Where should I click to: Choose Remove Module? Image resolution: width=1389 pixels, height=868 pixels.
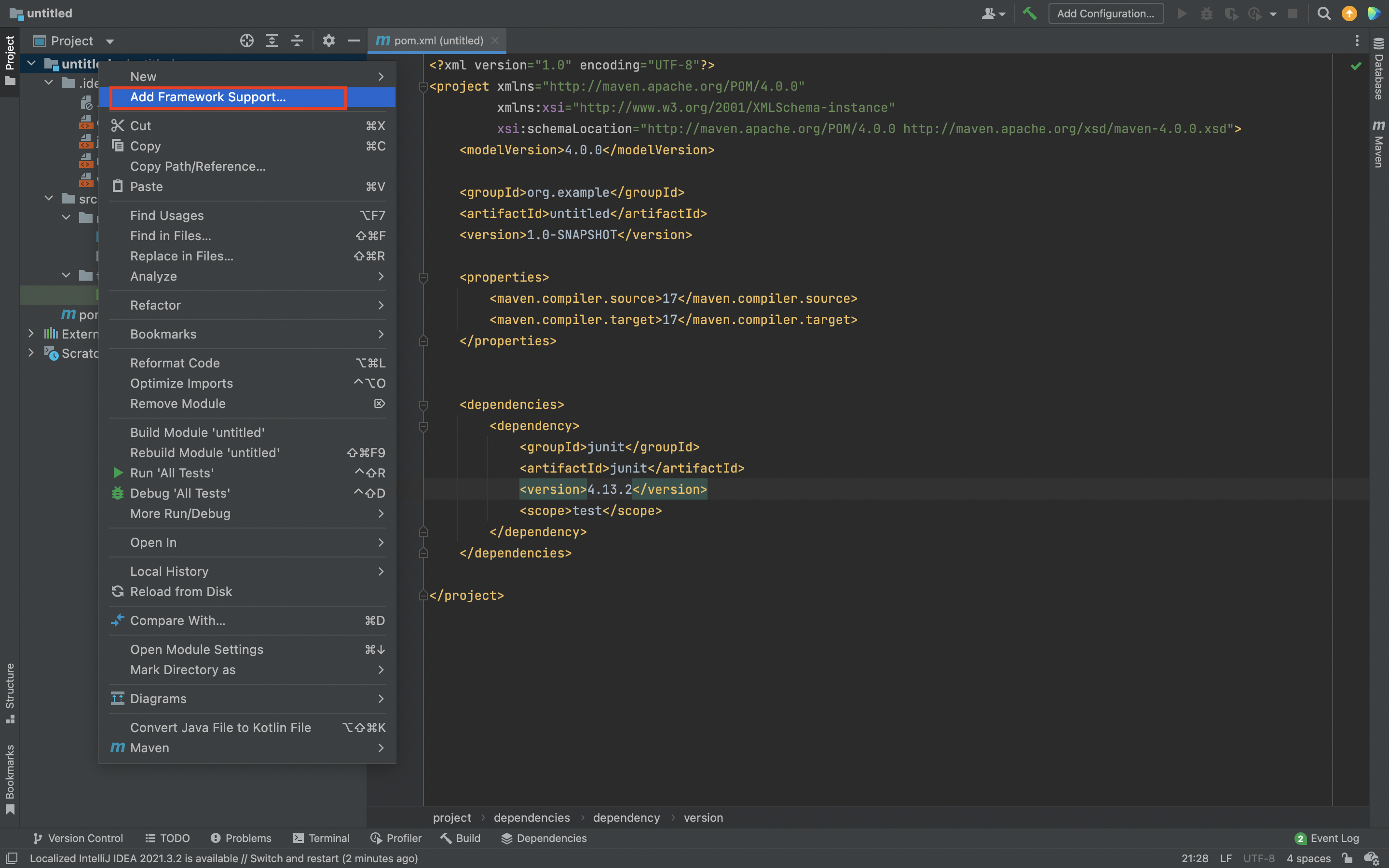click(247, 404)
